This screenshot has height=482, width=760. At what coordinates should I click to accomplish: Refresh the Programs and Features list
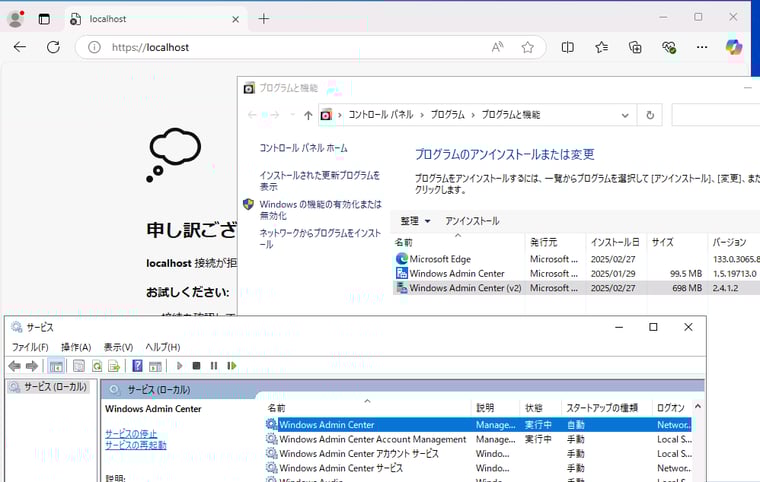(650, 115)
